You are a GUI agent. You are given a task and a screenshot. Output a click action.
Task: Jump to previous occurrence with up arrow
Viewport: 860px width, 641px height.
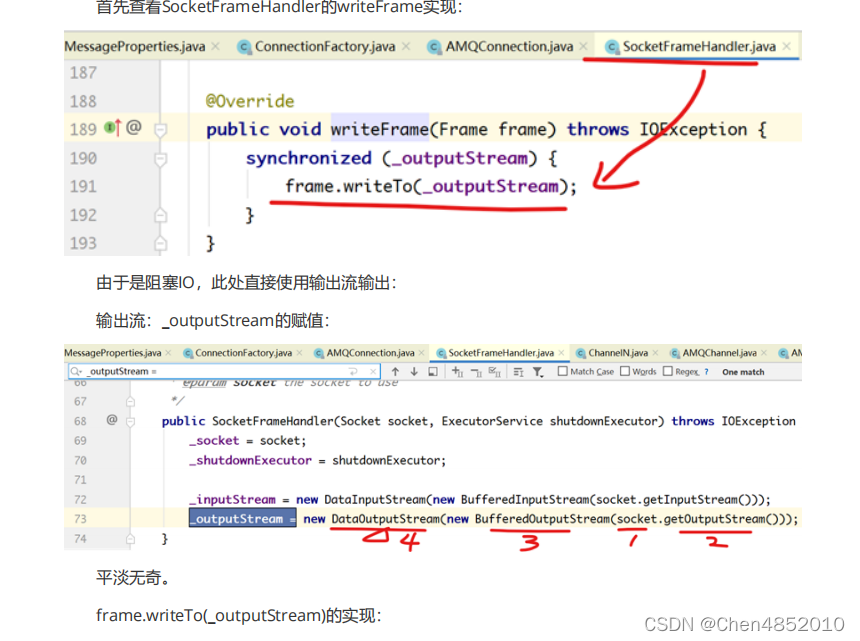tap(395, 372)
